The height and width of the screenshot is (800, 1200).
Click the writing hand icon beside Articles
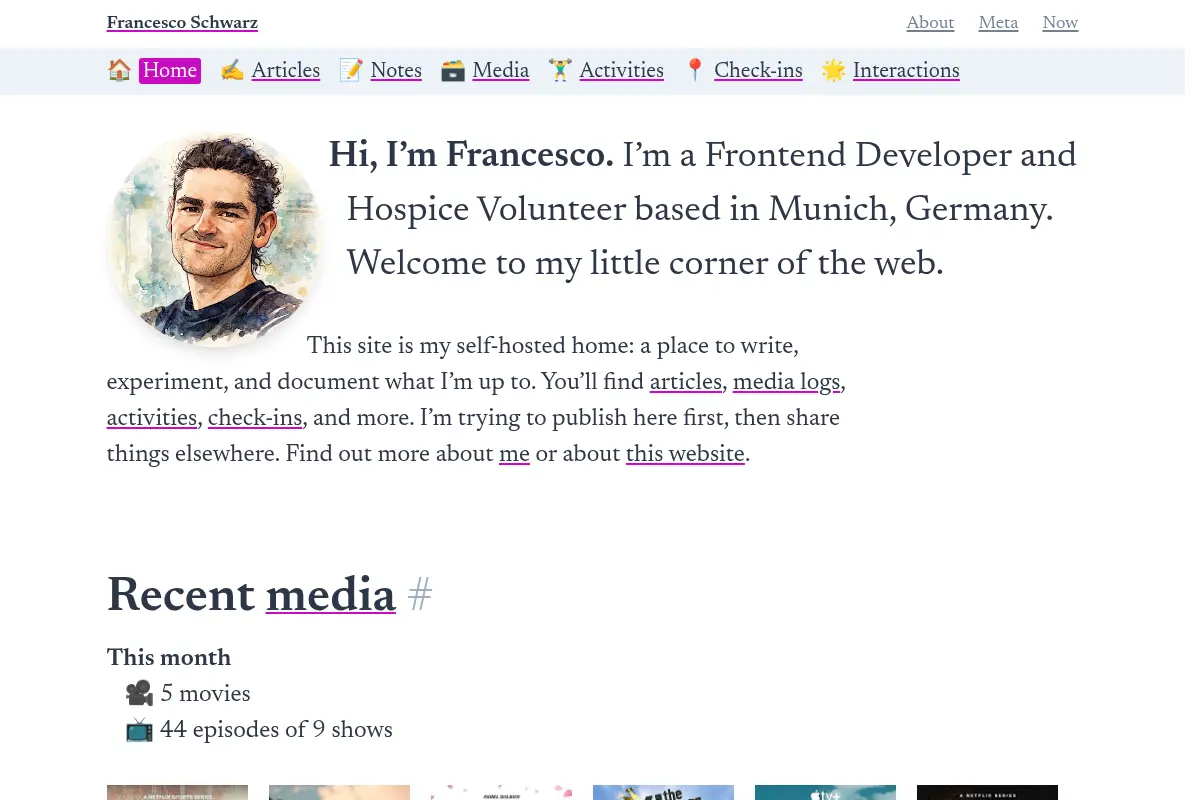(x=232, y=71)
